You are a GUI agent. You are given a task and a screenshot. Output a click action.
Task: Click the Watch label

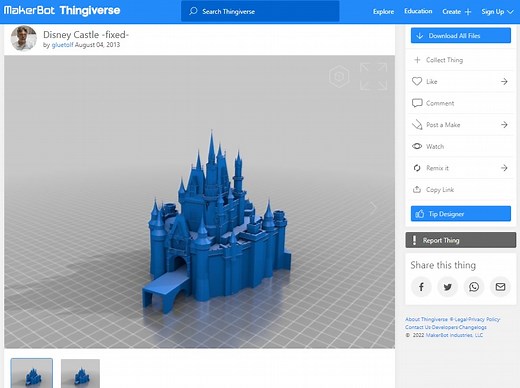(435, 146)
